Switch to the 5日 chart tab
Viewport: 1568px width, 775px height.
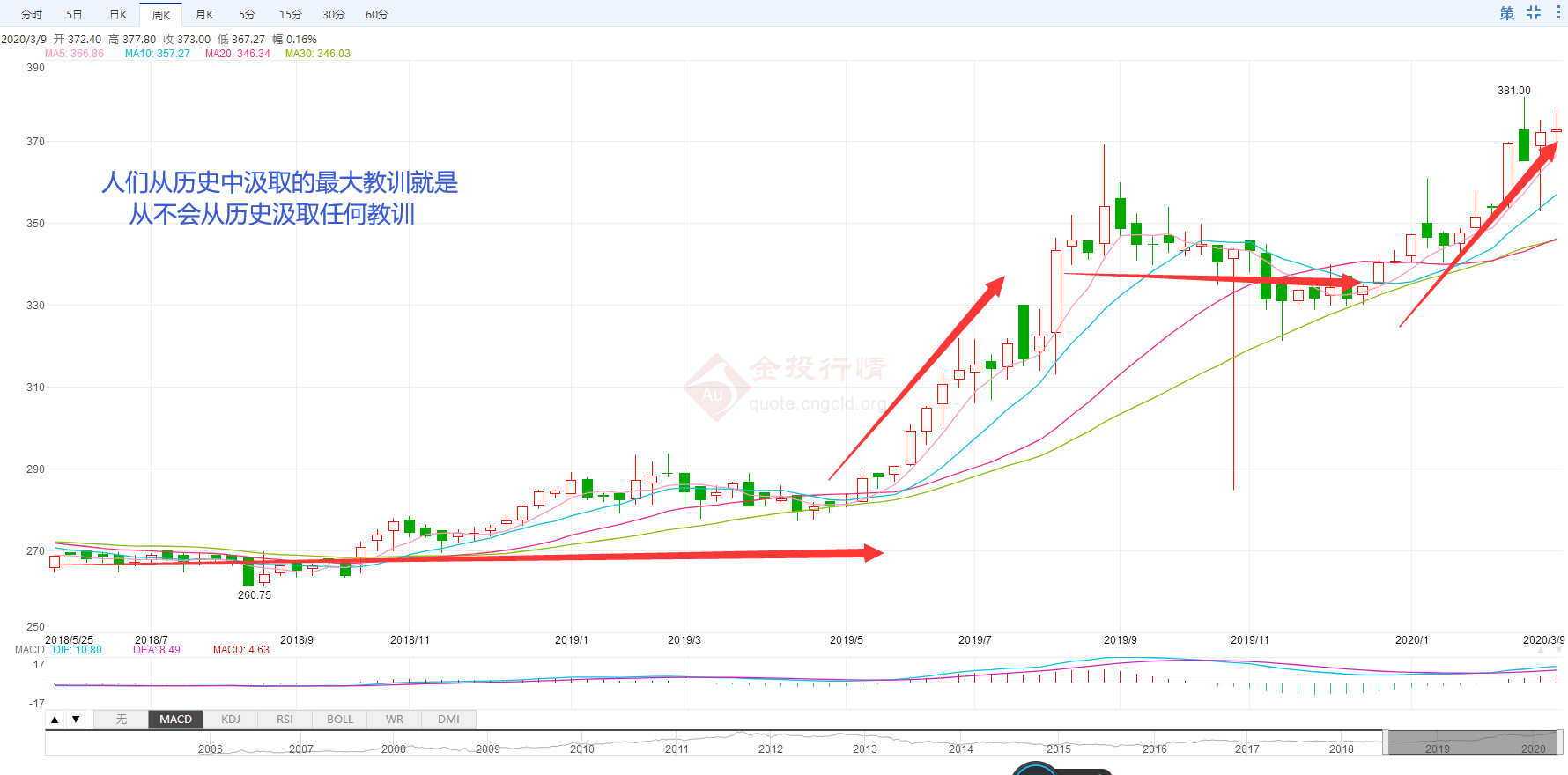point(75,15)
